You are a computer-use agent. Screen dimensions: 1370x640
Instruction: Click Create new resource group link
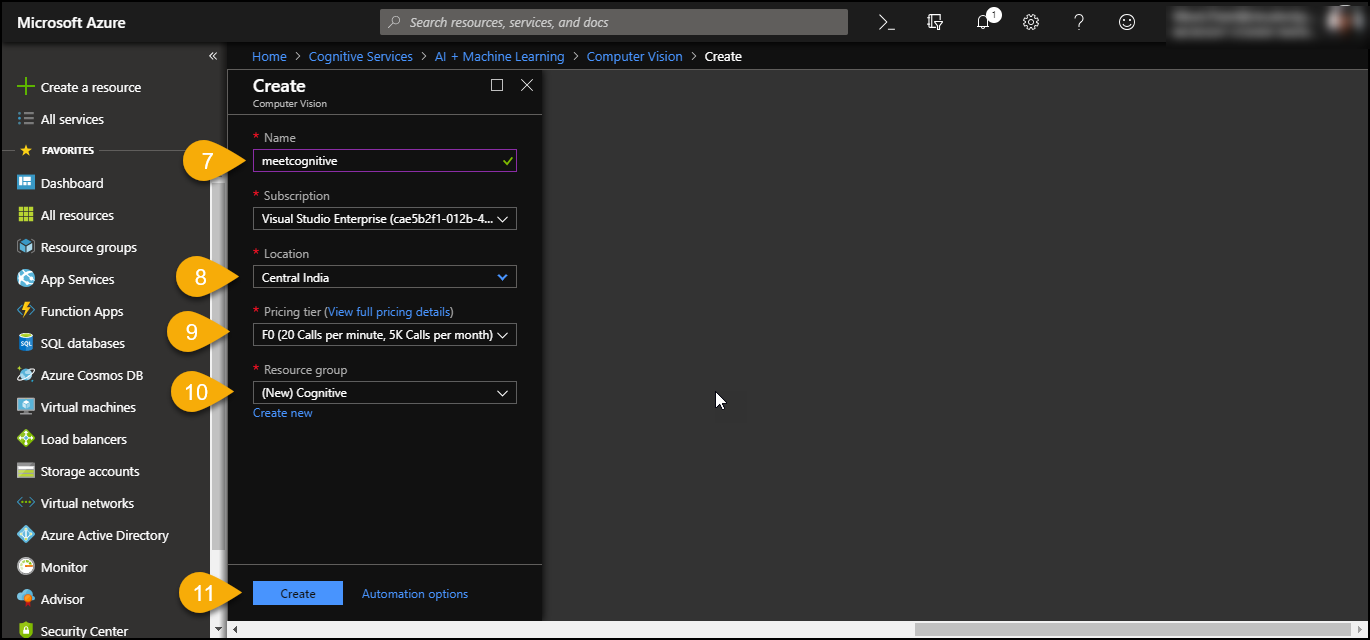click(282, 413)
